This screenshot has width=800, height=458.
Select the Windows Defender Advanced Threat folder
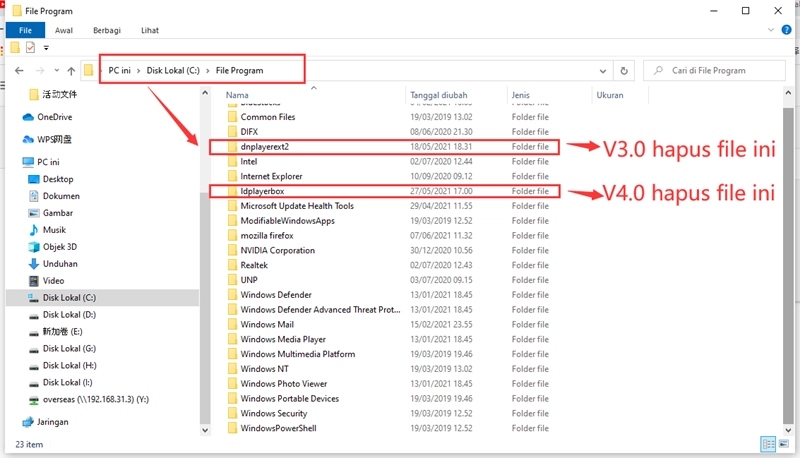[320, 309]
